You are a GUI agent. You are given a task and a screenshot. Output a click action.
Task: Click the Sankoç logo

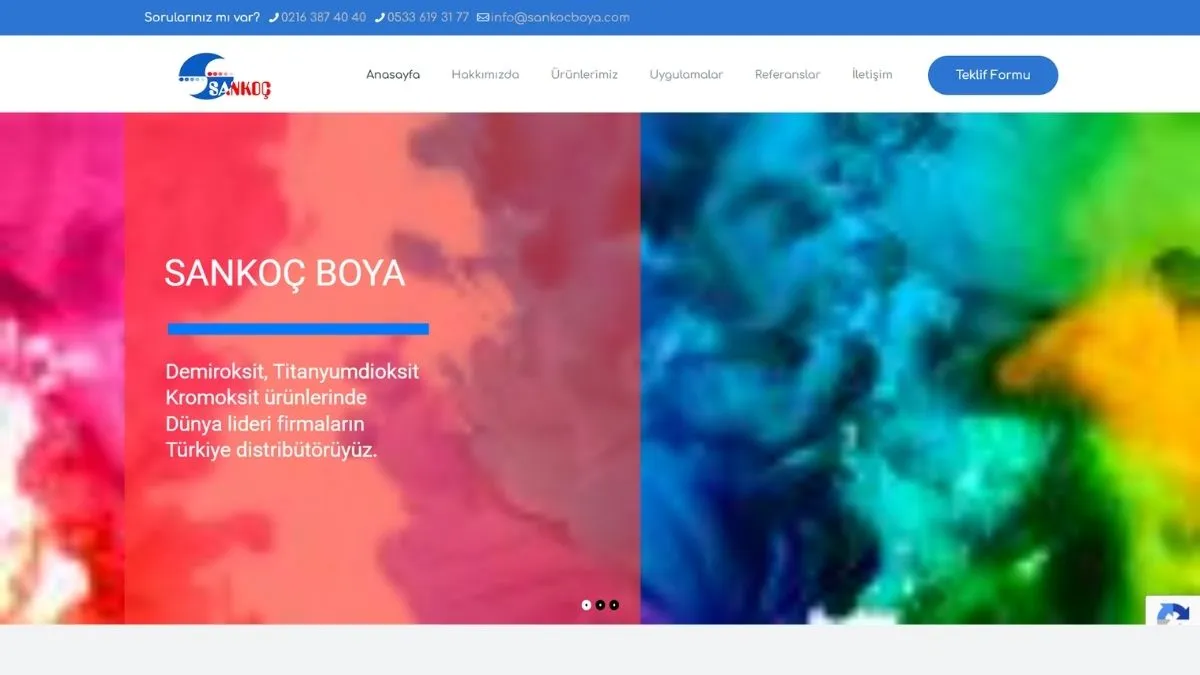[x=224, y=75]
